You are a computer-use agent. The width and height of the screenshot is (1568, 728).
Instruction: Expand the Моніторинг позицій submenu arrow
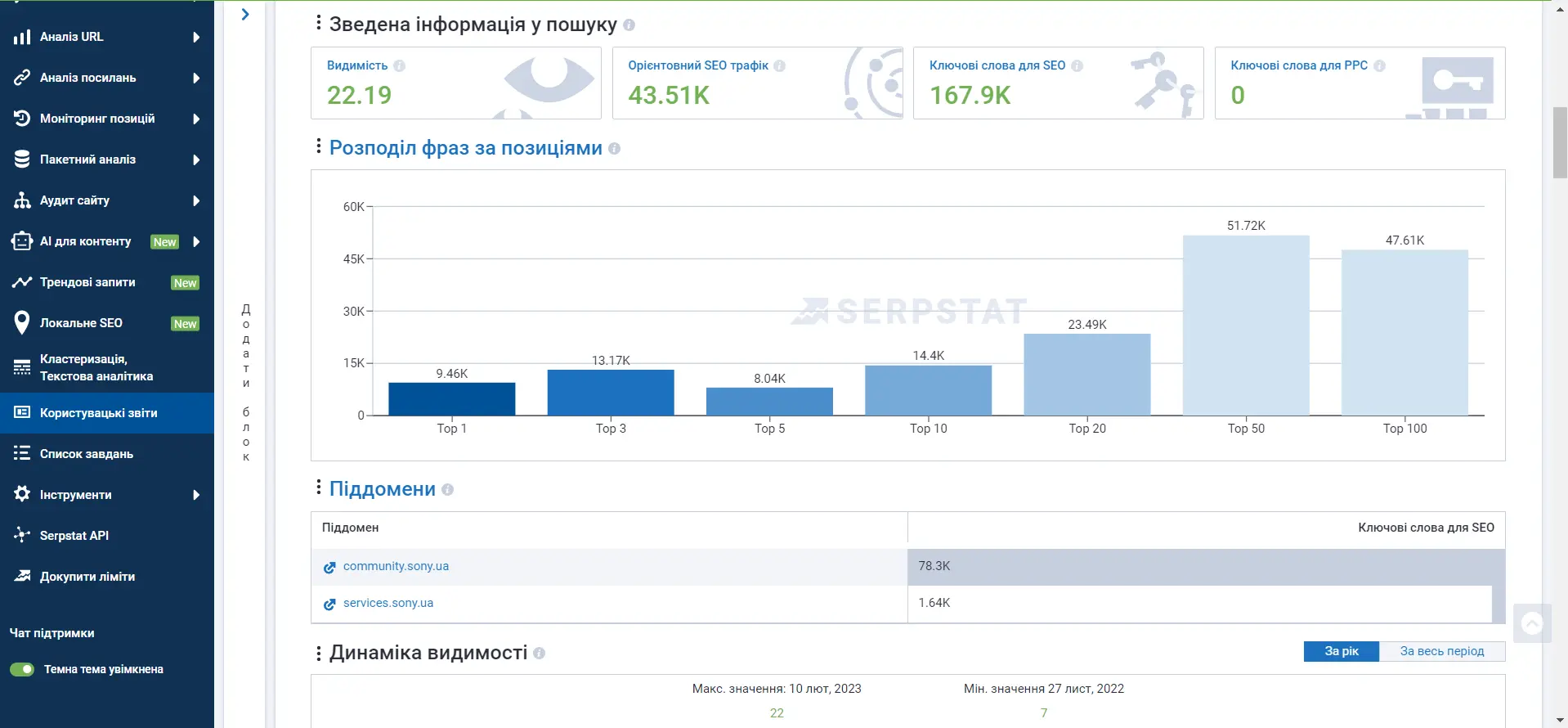[x=196, y=119]
